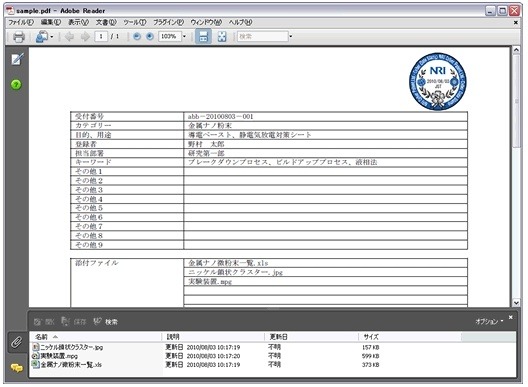Click the 157 KB size value
The height and width of the screenshot is (387, 528).
tap(370, 347)
